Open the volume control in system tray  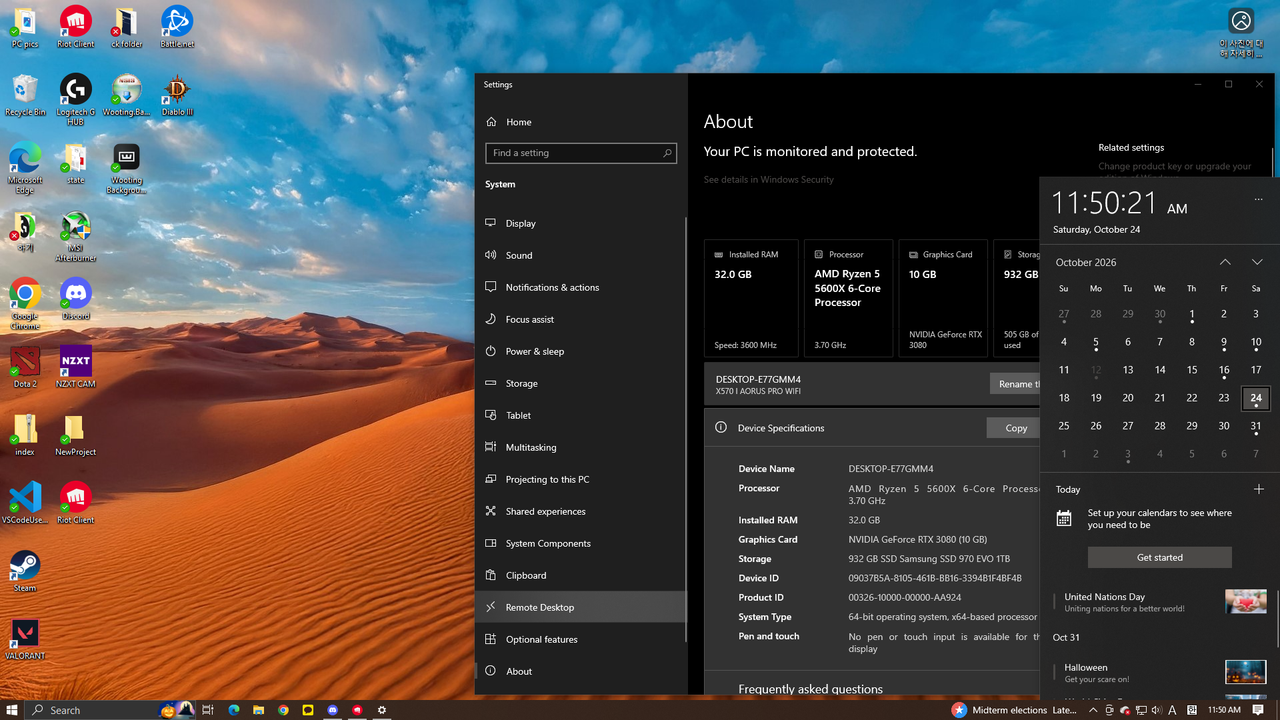(x=1157, y=710)
